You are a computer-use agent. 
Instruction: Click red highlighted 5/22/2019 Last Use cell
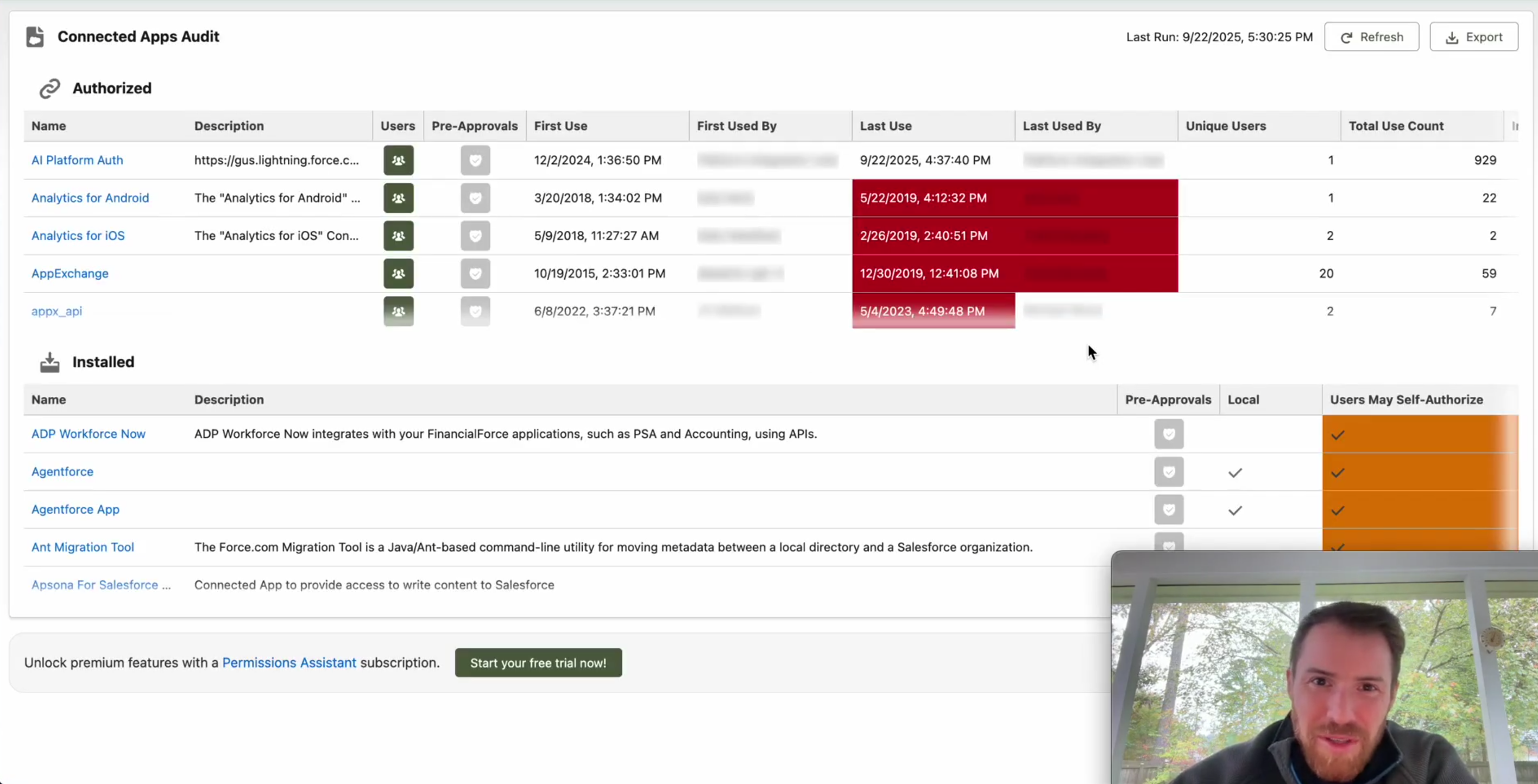(x=923, y=198)
